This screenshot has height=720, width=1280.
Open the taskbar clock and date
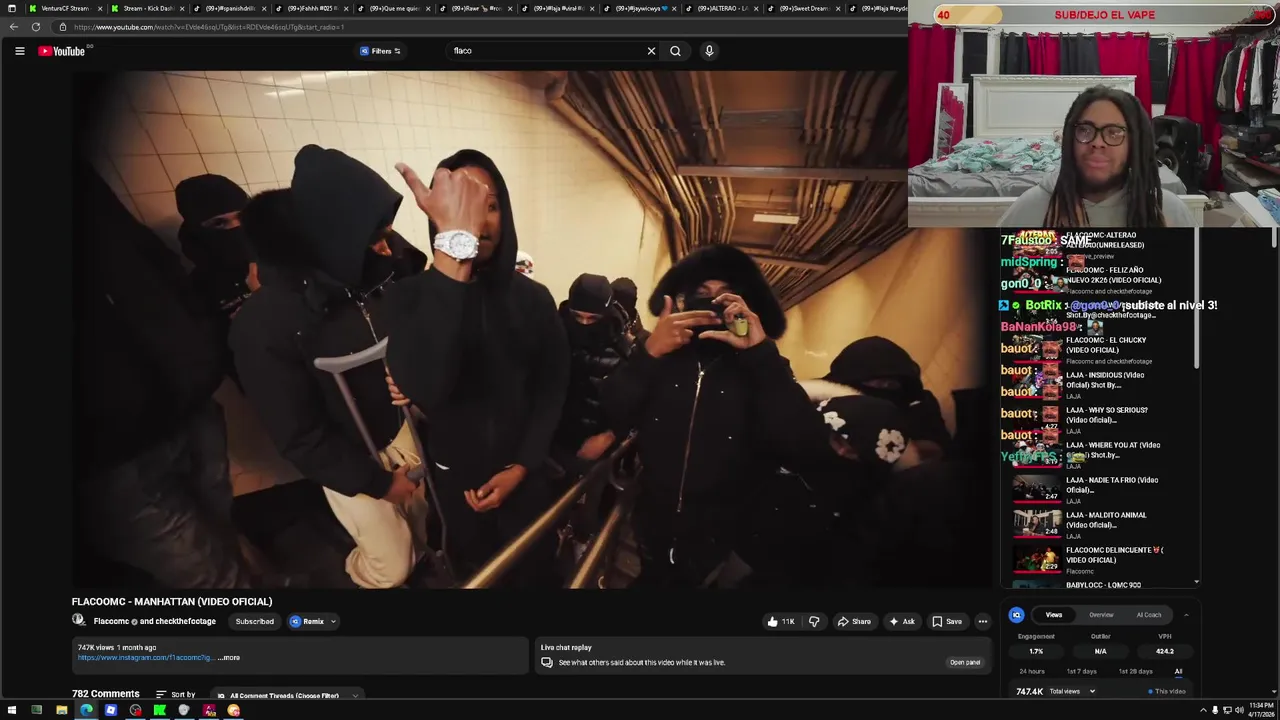coord(1261,710)
